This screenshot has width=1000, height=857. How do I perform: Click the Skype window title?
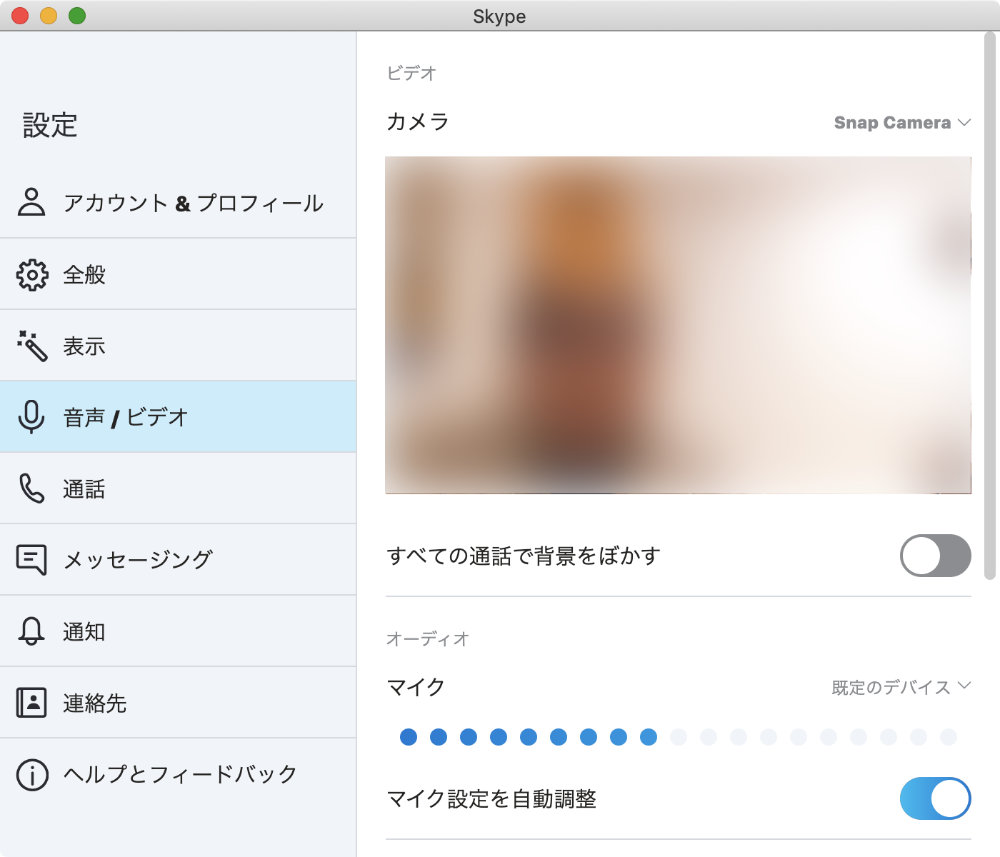click(499, 16)
